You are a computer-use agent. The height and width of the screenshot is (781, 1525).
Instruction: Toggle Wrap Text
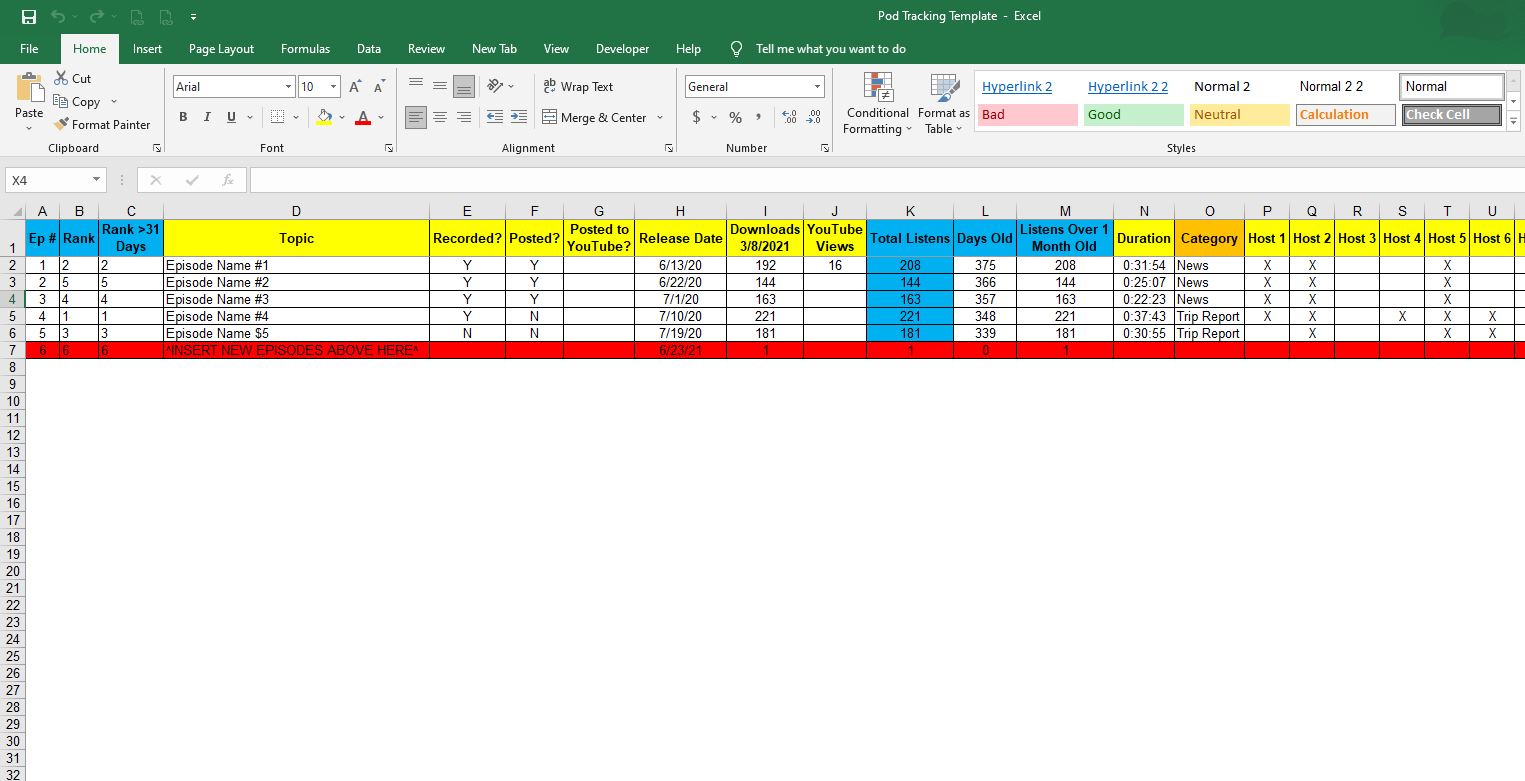click(578, 86)
